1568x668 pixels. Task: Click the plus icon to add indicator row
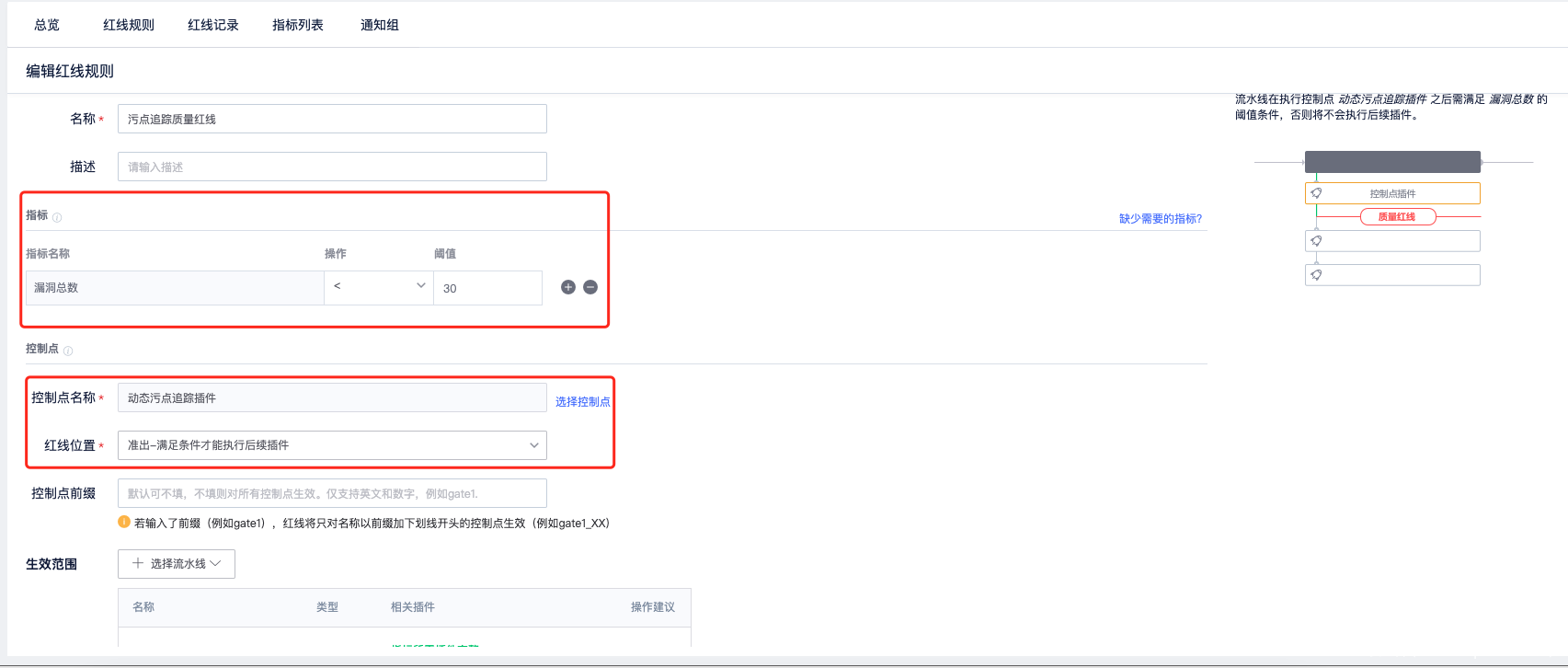pyautogui.click(x=568, y=287)
